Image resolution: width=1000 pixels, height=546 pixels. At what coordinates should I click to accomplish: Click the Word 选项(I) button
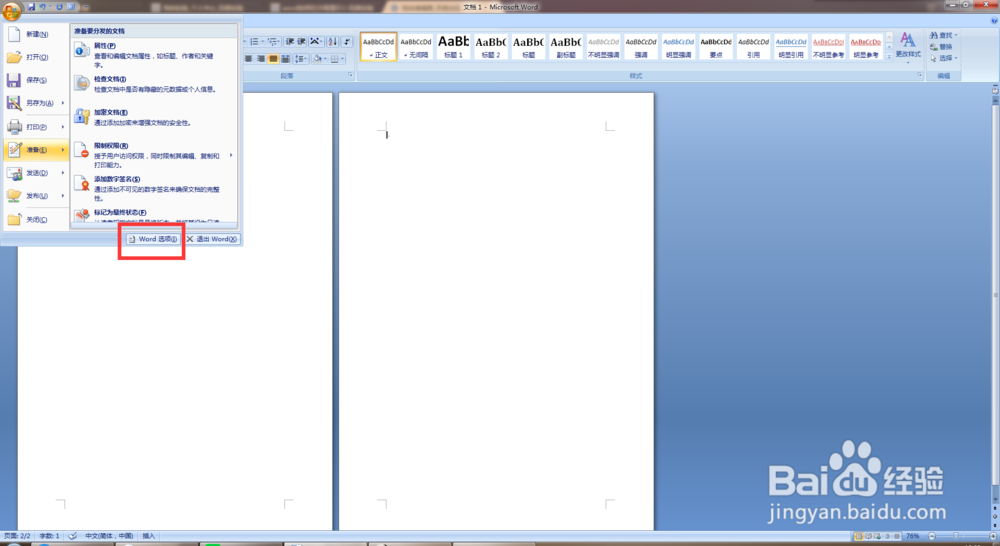coord(152,239)
